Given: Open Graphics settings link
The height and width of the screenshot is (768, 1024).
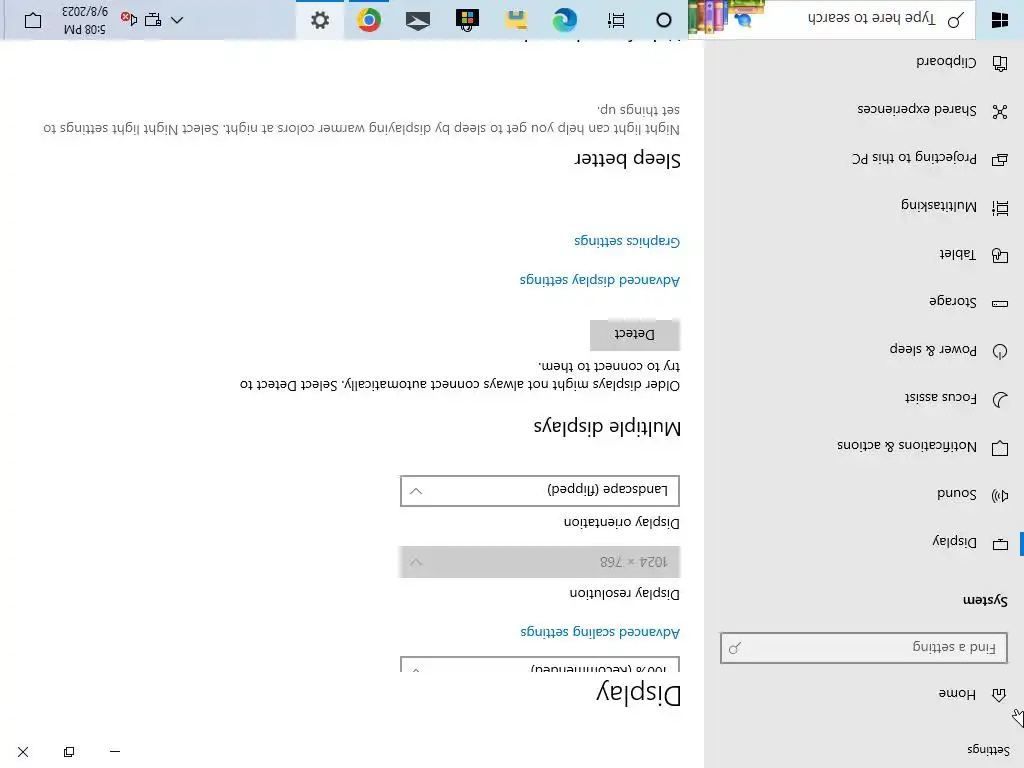Looking at the screenshot, I should [627, 241].
